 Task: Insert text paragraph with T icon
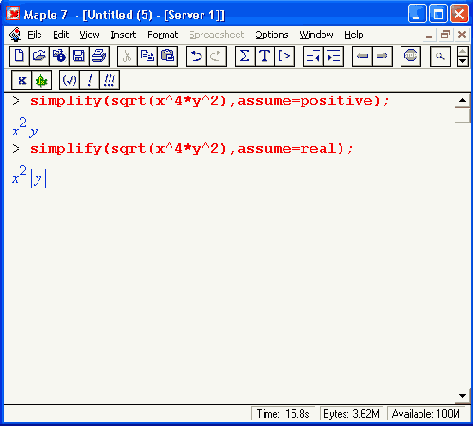(265, 56)
